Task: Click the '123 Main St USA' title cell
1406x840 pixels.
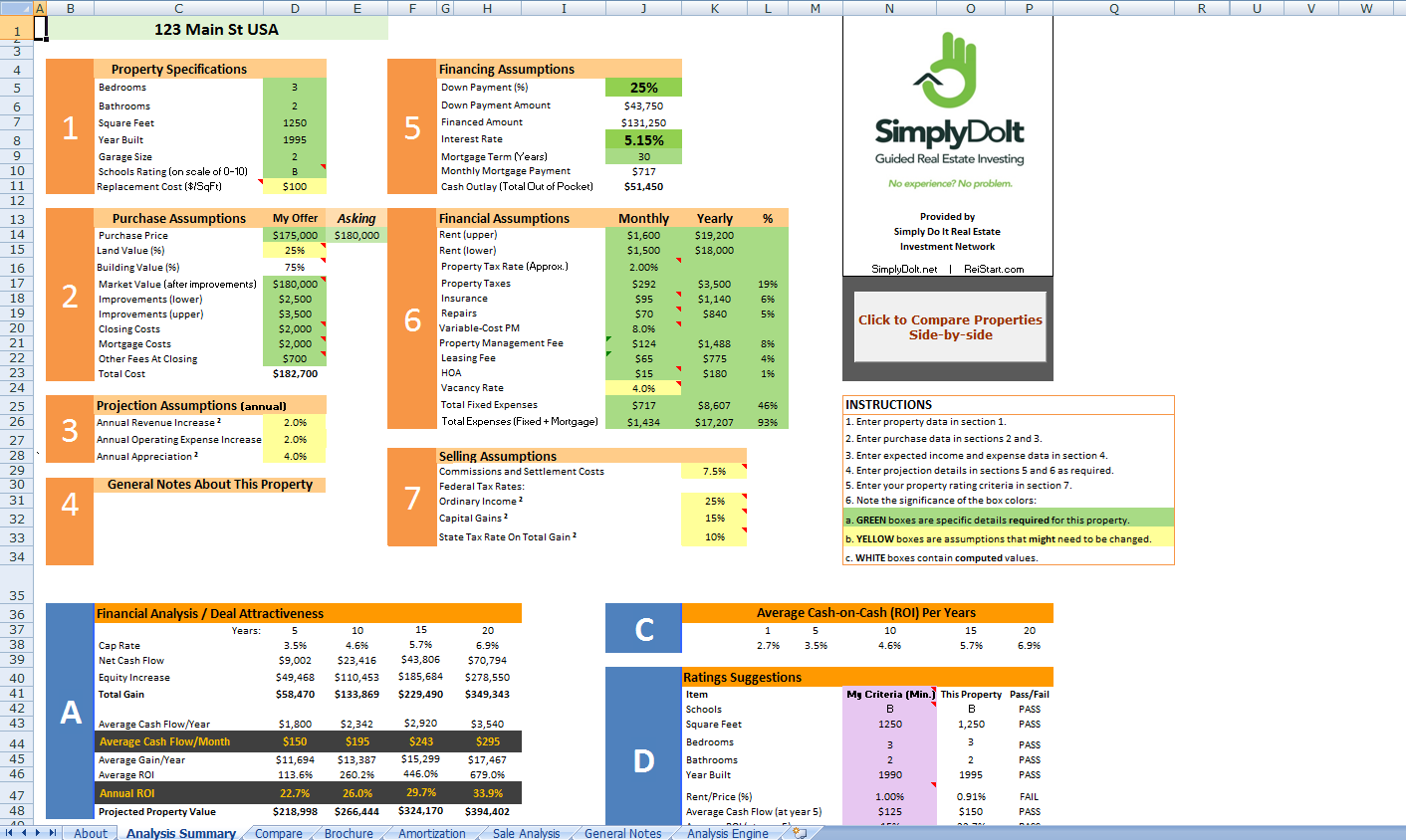Action: tap(217, 29)
